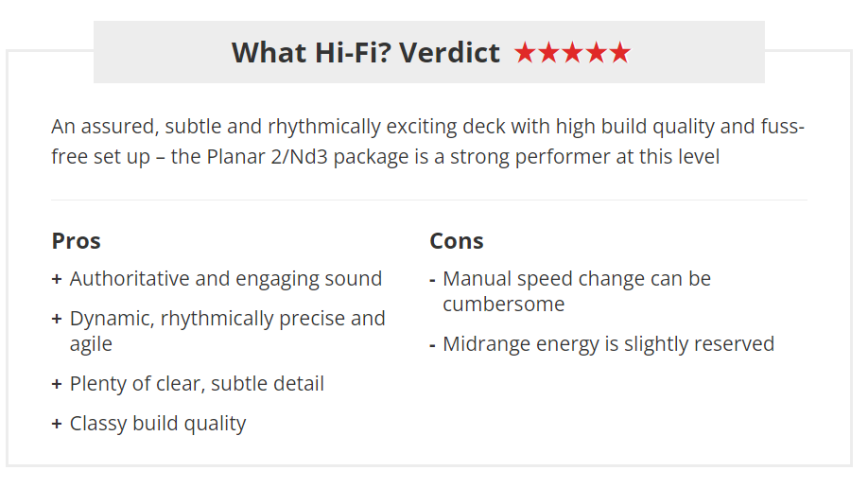Viewport: 868px width, 488px height.
Task: Click plus icon beside Dynamic, rhythmically precise
Action: pos(56,319)
